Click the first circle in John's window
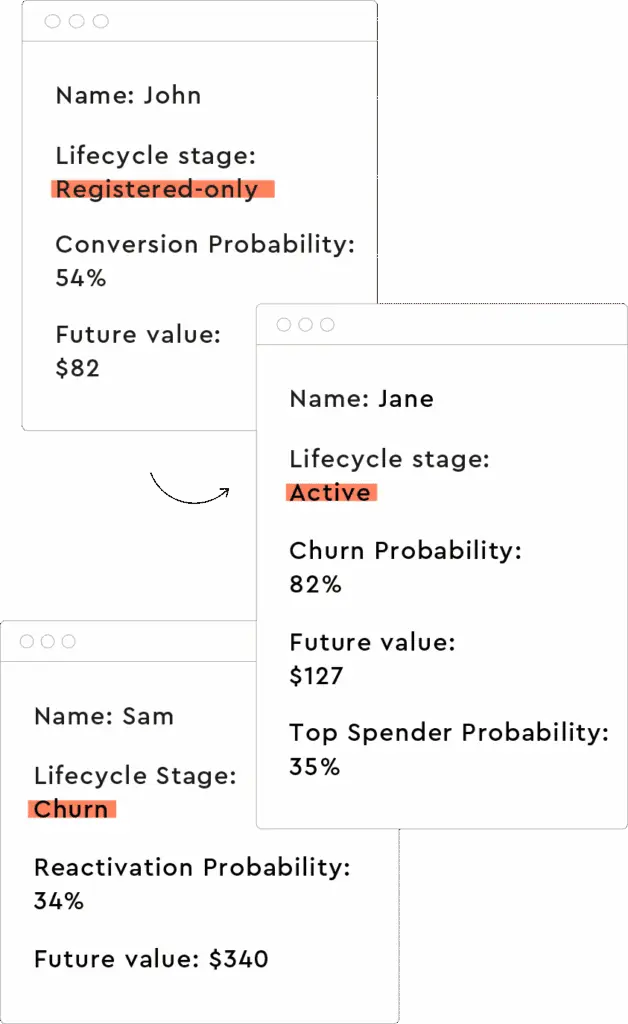628x1024 pixels. pyautogui.click(x=53, y=21)
